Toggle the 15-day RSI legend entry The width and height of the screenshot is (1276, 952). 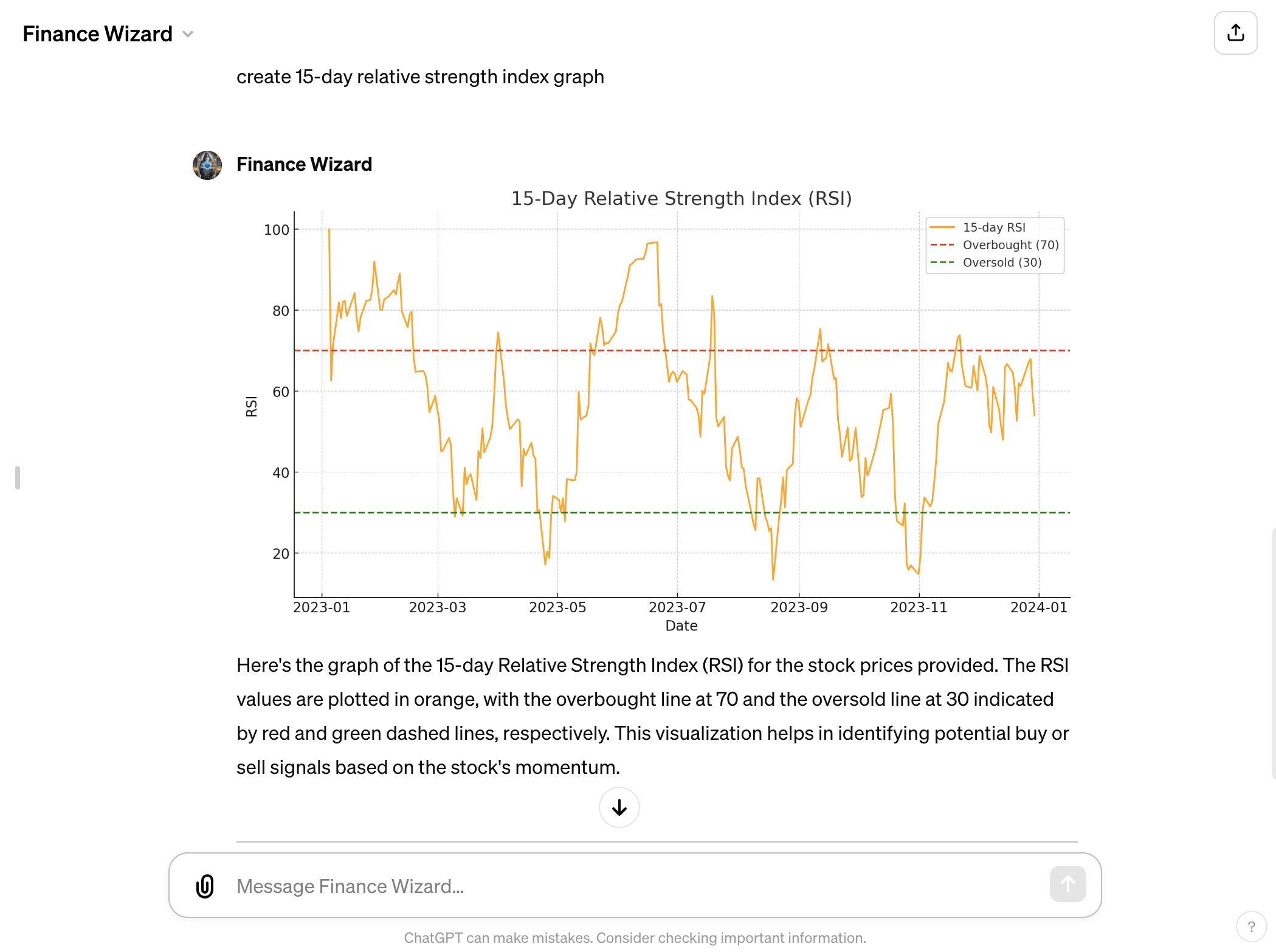[x=994, y=227]
